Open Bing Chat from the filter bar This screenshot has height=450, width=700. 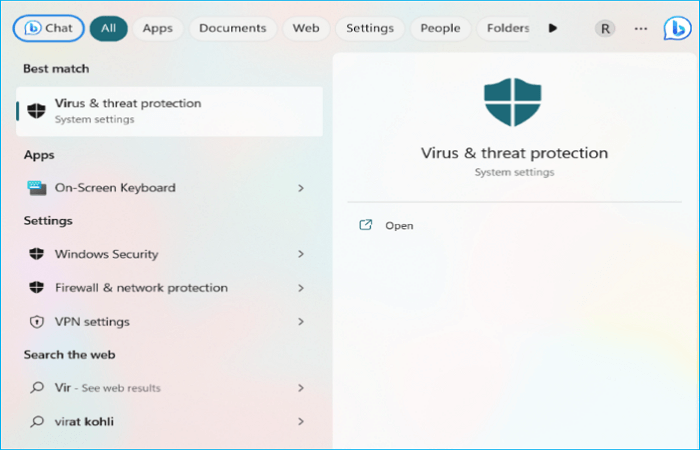coord(48,28)
